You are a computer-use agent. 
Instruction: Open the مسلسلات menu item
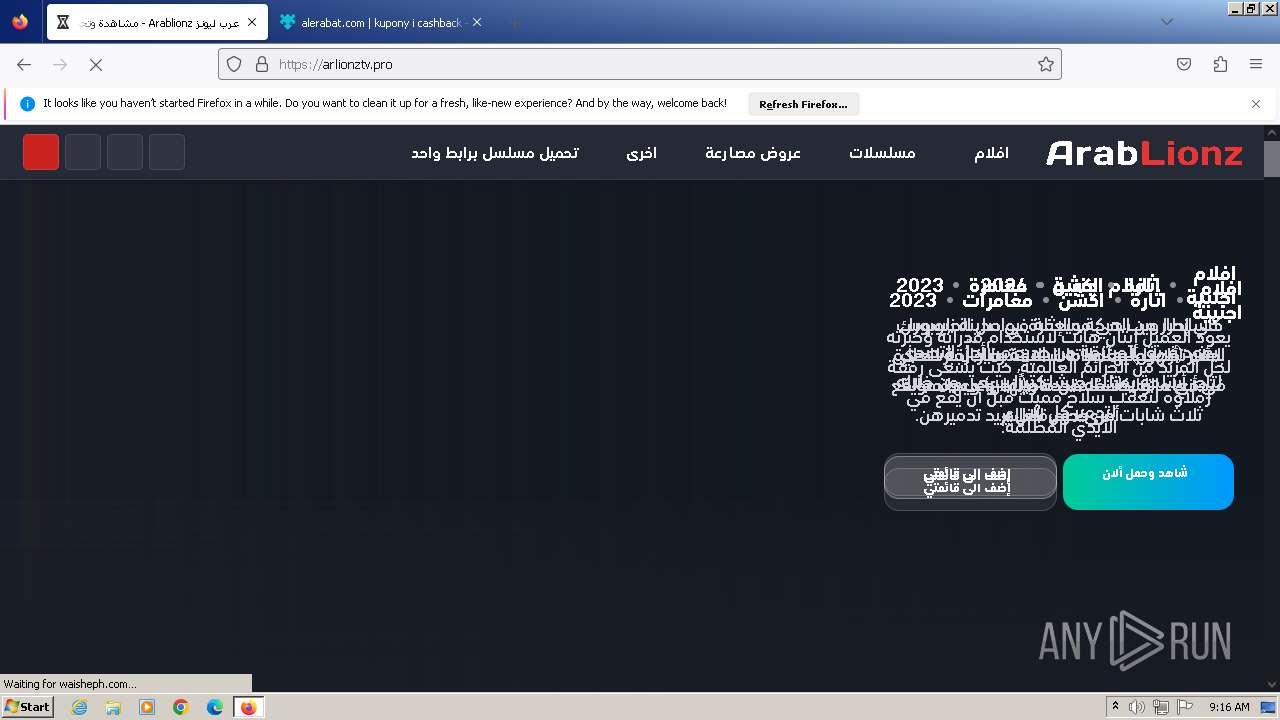882,153
